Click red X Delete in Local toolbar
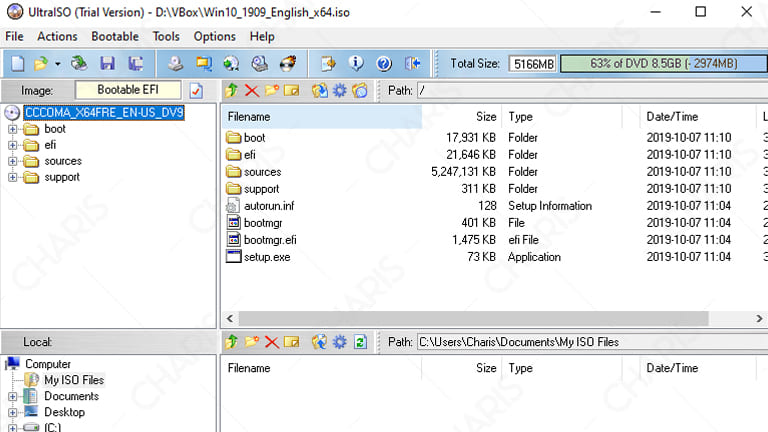The image size is (768, 432). [272, 342]
